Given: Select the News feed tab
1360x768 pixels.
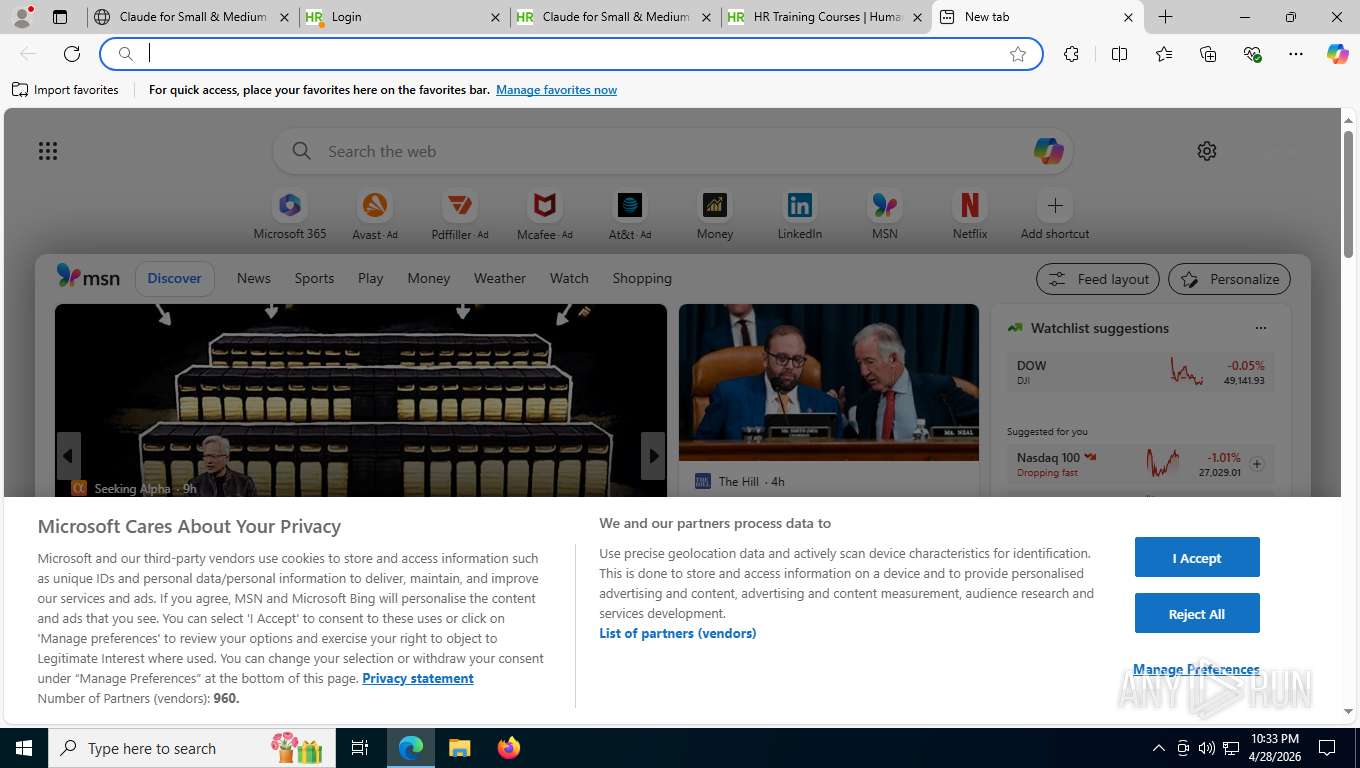Looking at the screenshot, I should point(254,278).
